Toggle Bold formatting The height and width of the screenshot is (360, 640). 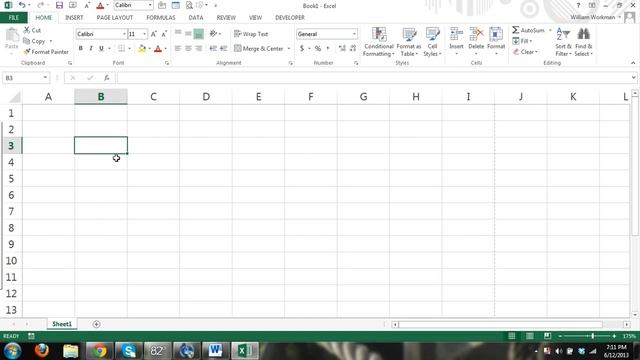(x=80, y=49)
